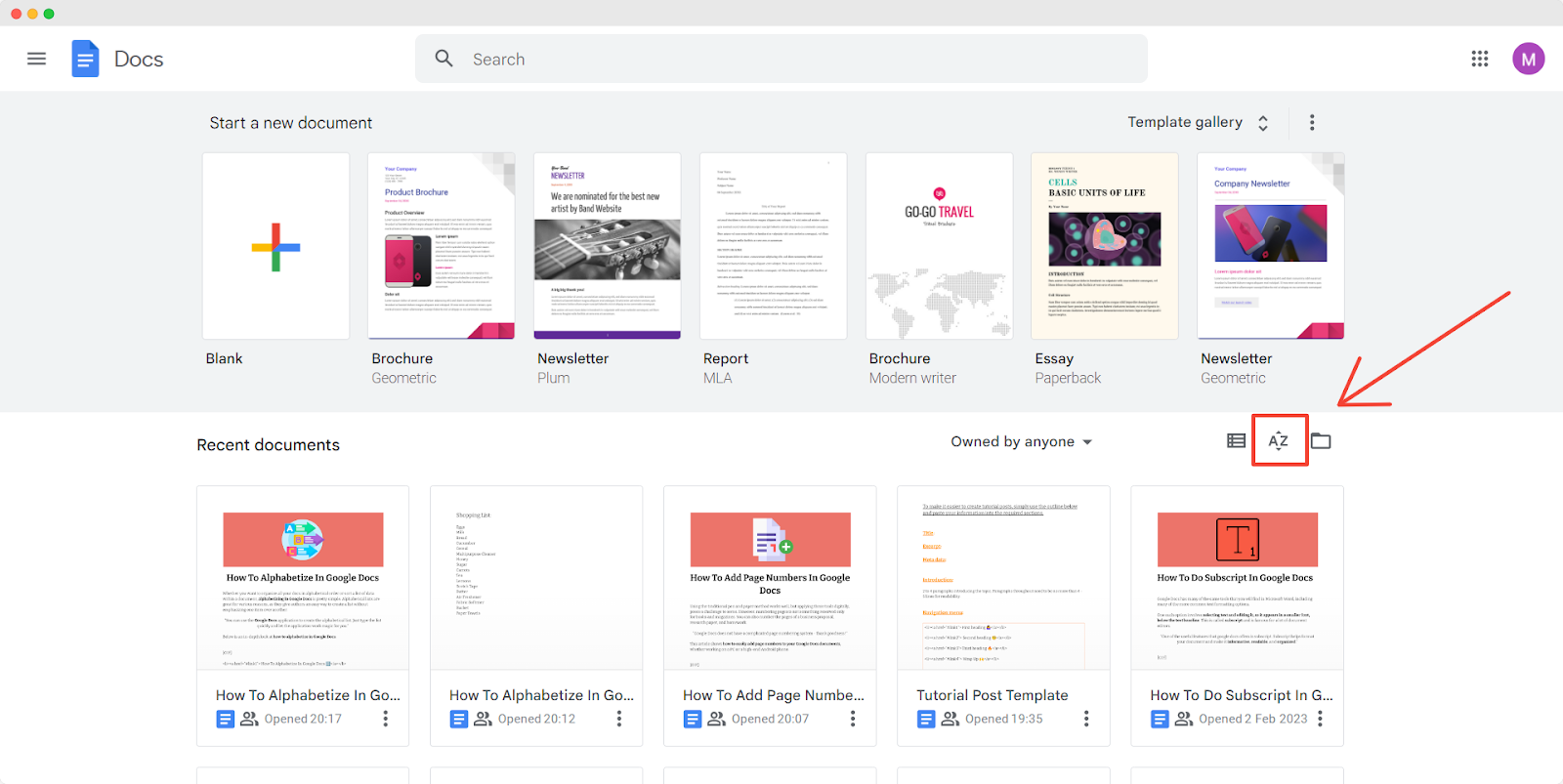Click the blue Docs logo icon
Image resolution: width=1563 pixels, height=784 pixels.
85,59
